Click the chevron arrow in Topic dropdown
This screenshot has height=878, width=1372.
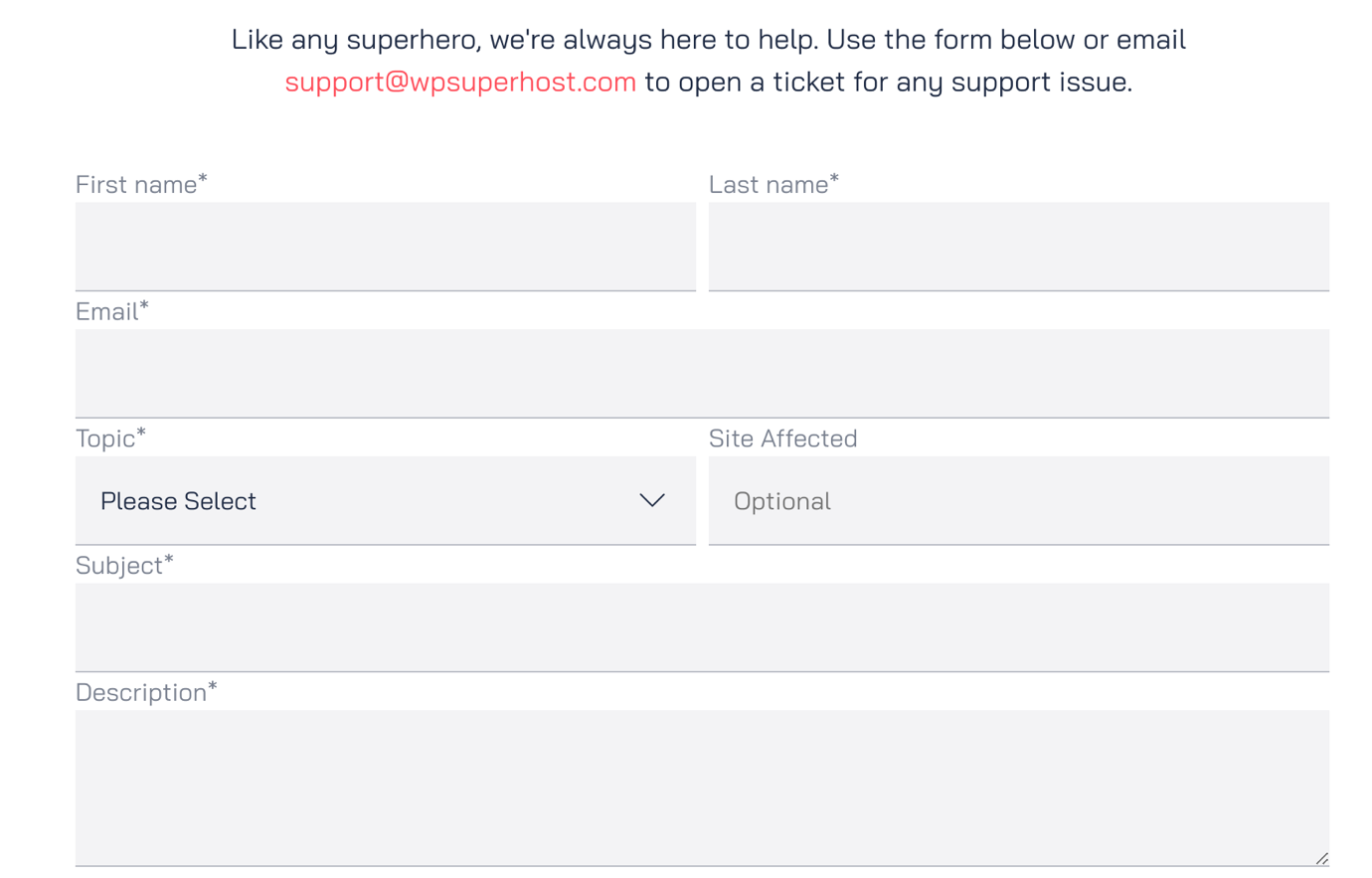pos(652,500)
